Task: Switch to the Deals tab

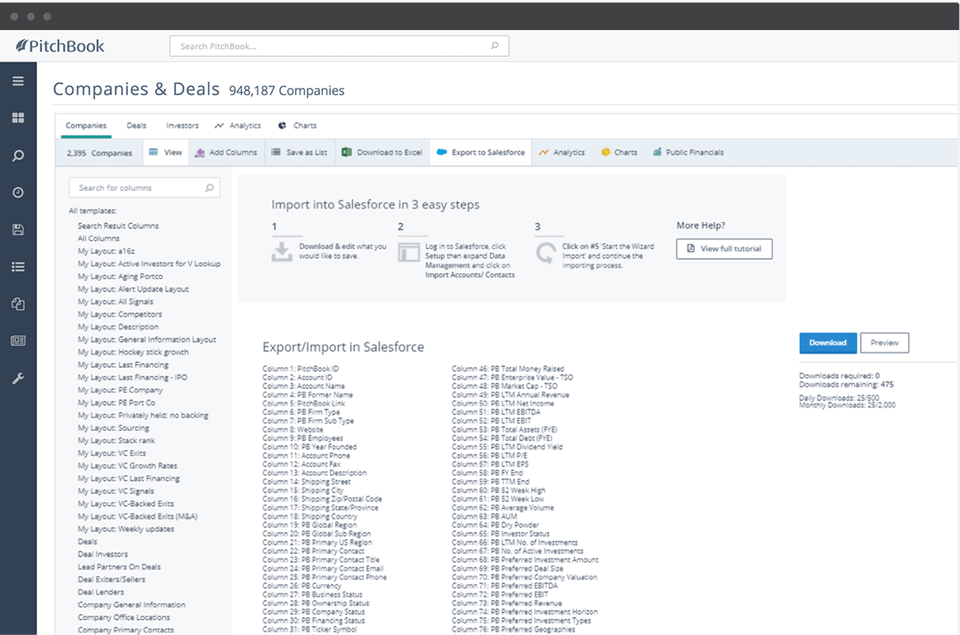Action: pyautogui.click(x=136, y=126)
